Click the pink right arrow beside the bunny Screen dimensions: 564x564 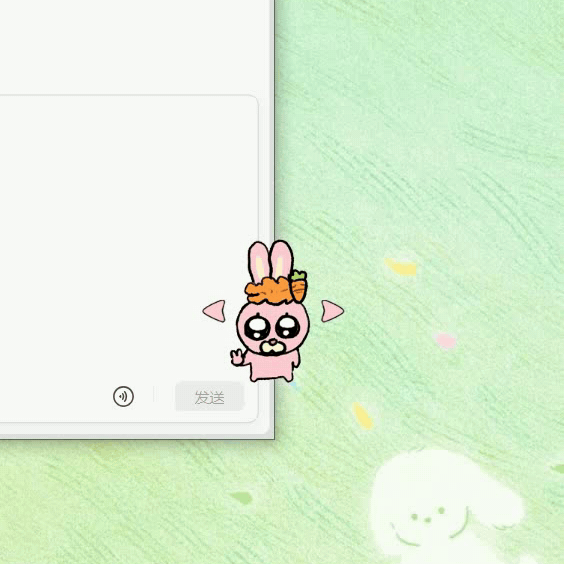point(332,311)
